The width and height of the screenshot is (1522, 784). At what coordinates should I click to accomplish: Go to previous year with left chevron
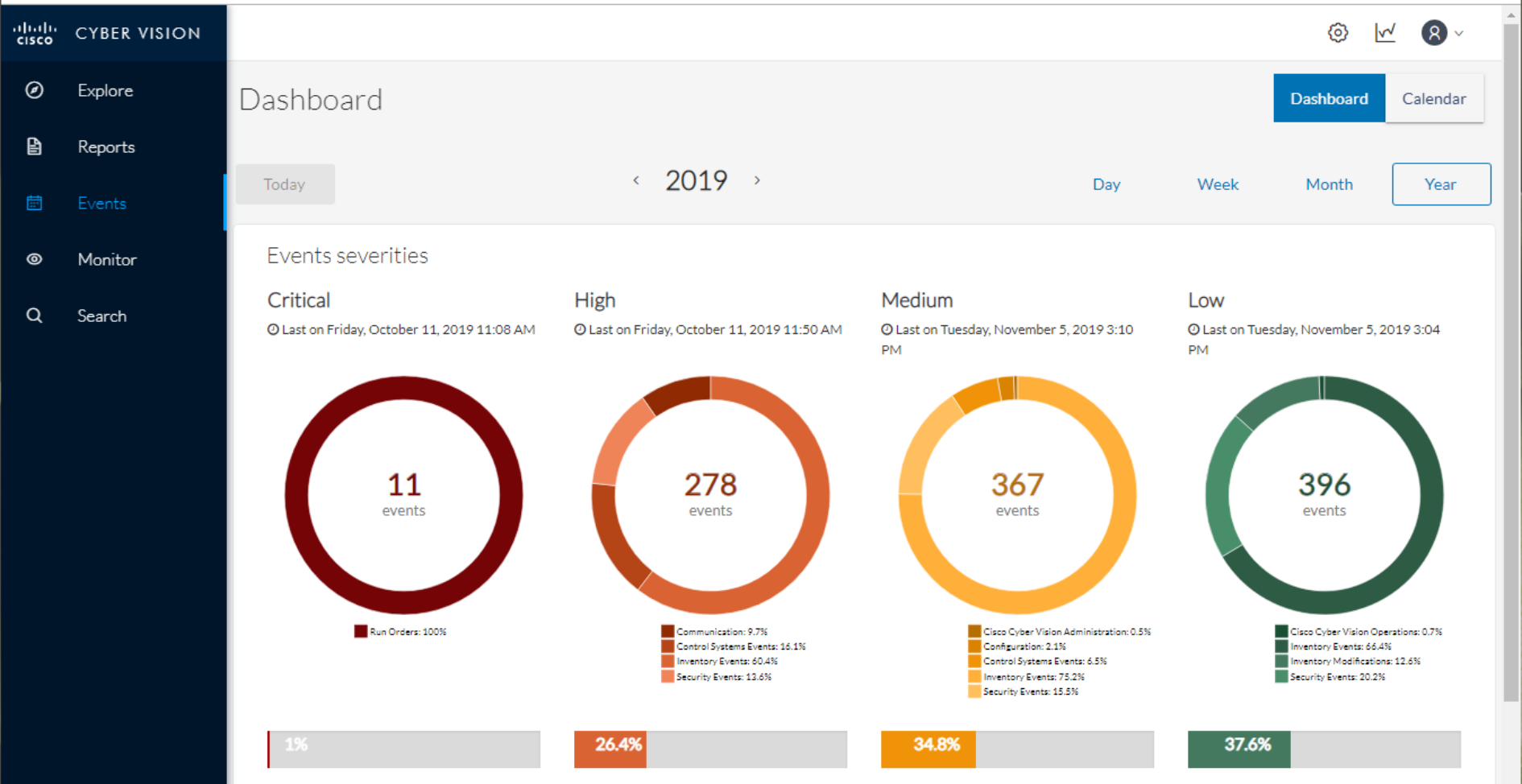pyautogui.click(x=636, y=180)
